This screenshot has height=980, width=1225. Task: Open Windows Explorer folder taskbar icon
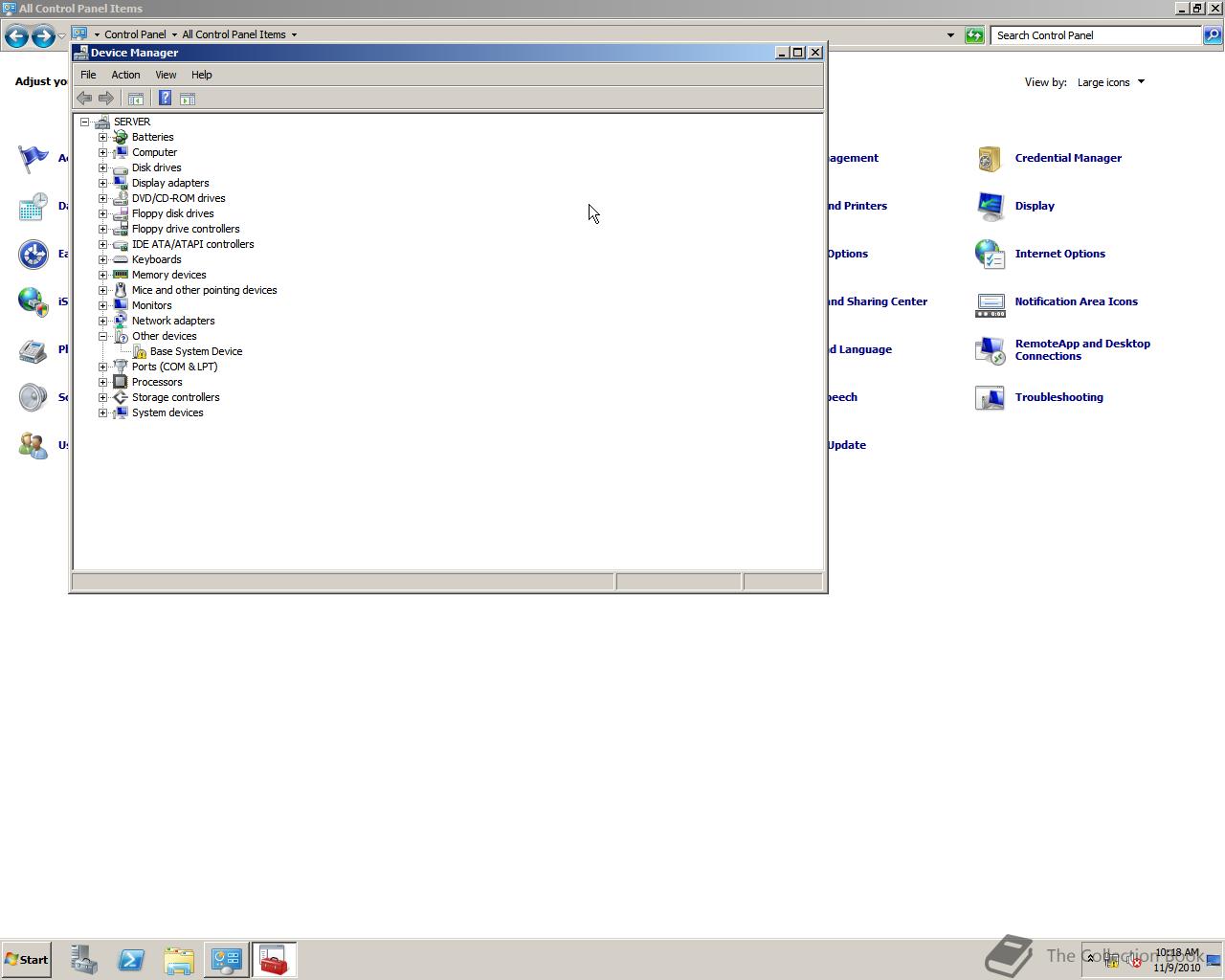tap(179, 960)
